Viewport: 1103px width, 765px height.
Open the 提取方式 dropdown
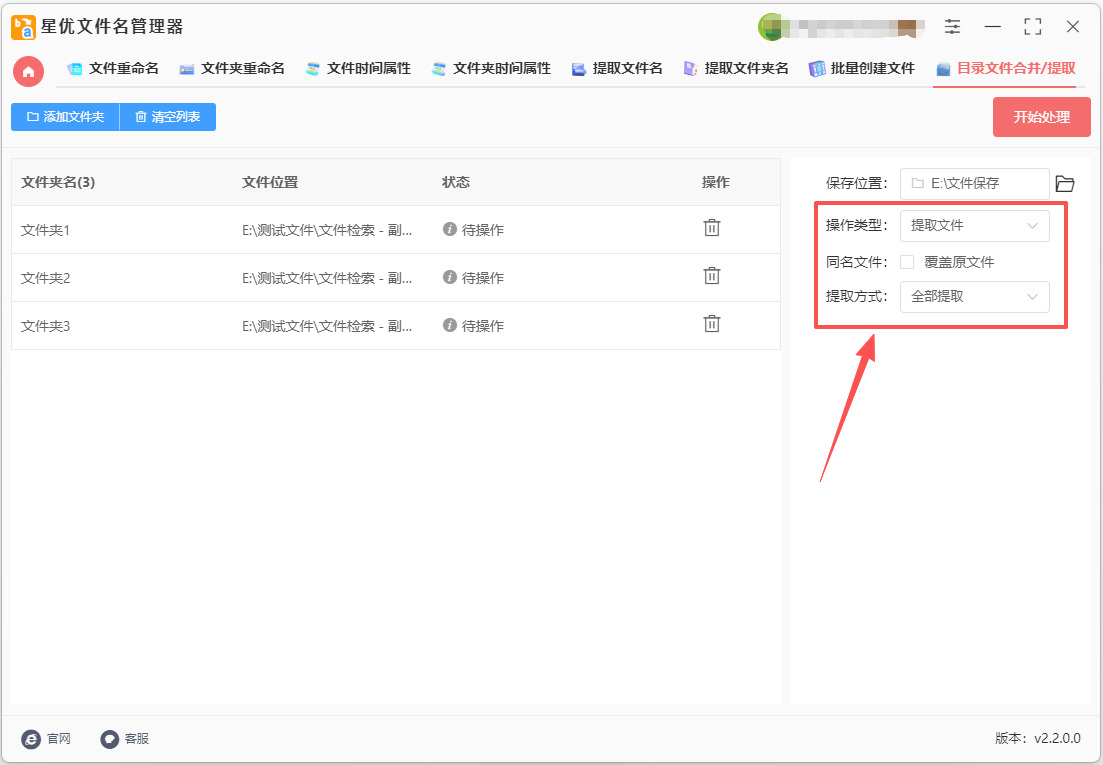(974, 297)
